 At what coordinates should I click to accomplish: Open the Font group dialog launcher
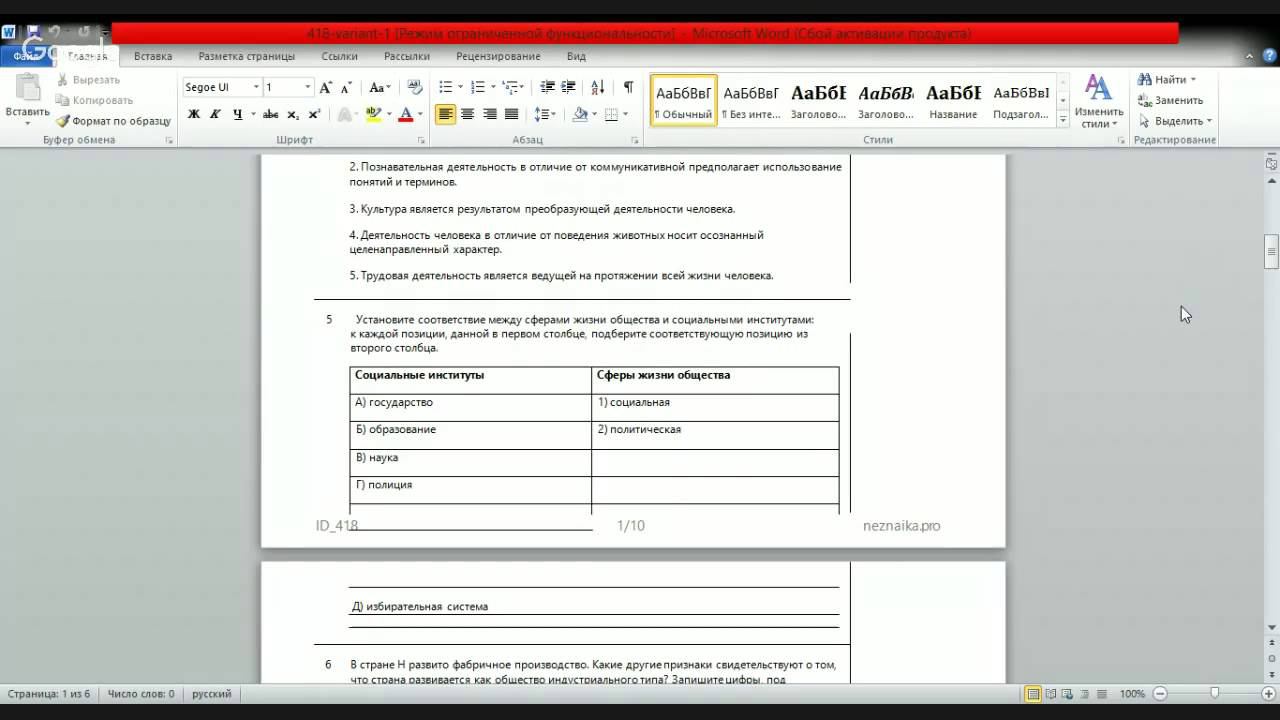[x=423, y=141]
